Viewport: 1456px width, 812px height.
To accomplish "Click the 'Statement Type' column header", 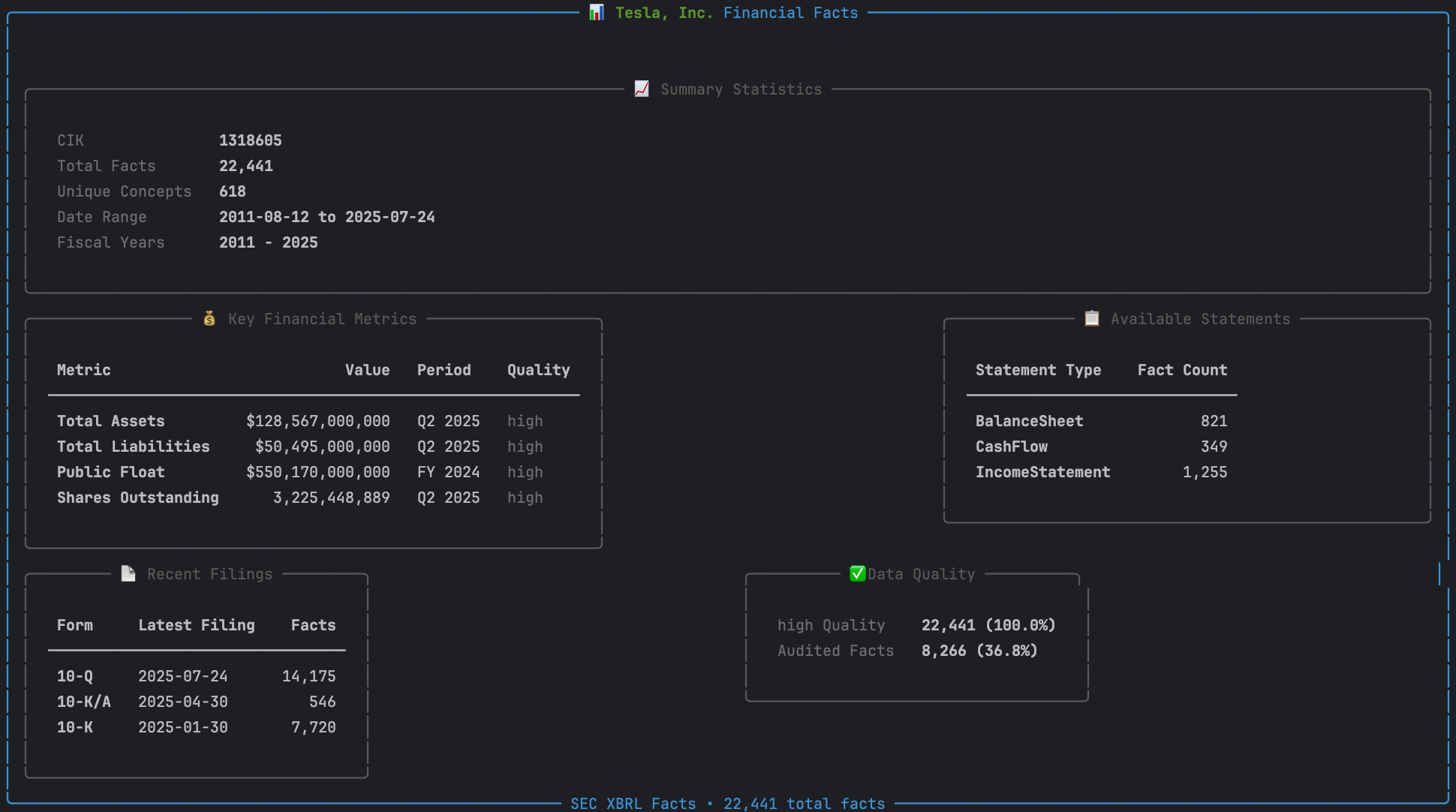I will pos(1039,370).
